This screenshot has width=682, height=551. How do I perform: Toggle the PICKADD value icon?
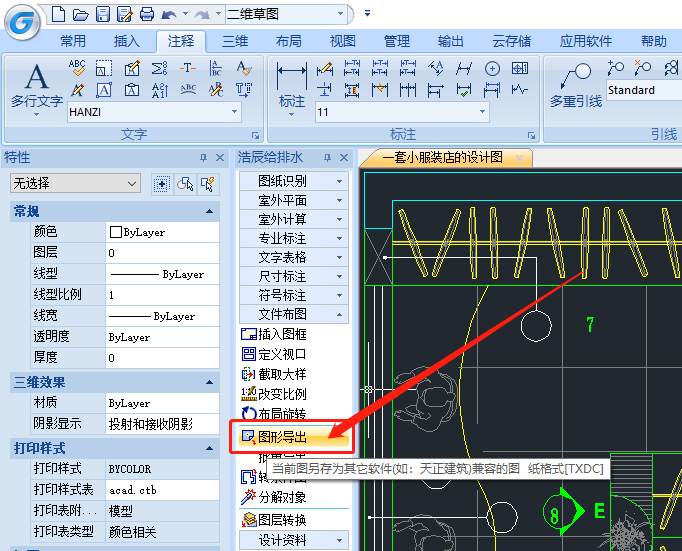161,184
